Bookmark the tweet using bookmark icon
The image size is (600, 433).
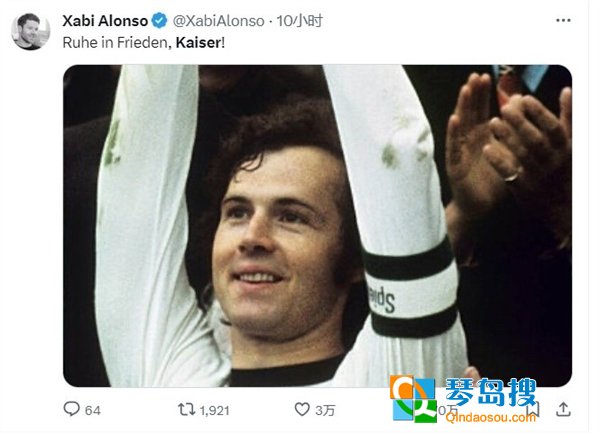(534, 410)
